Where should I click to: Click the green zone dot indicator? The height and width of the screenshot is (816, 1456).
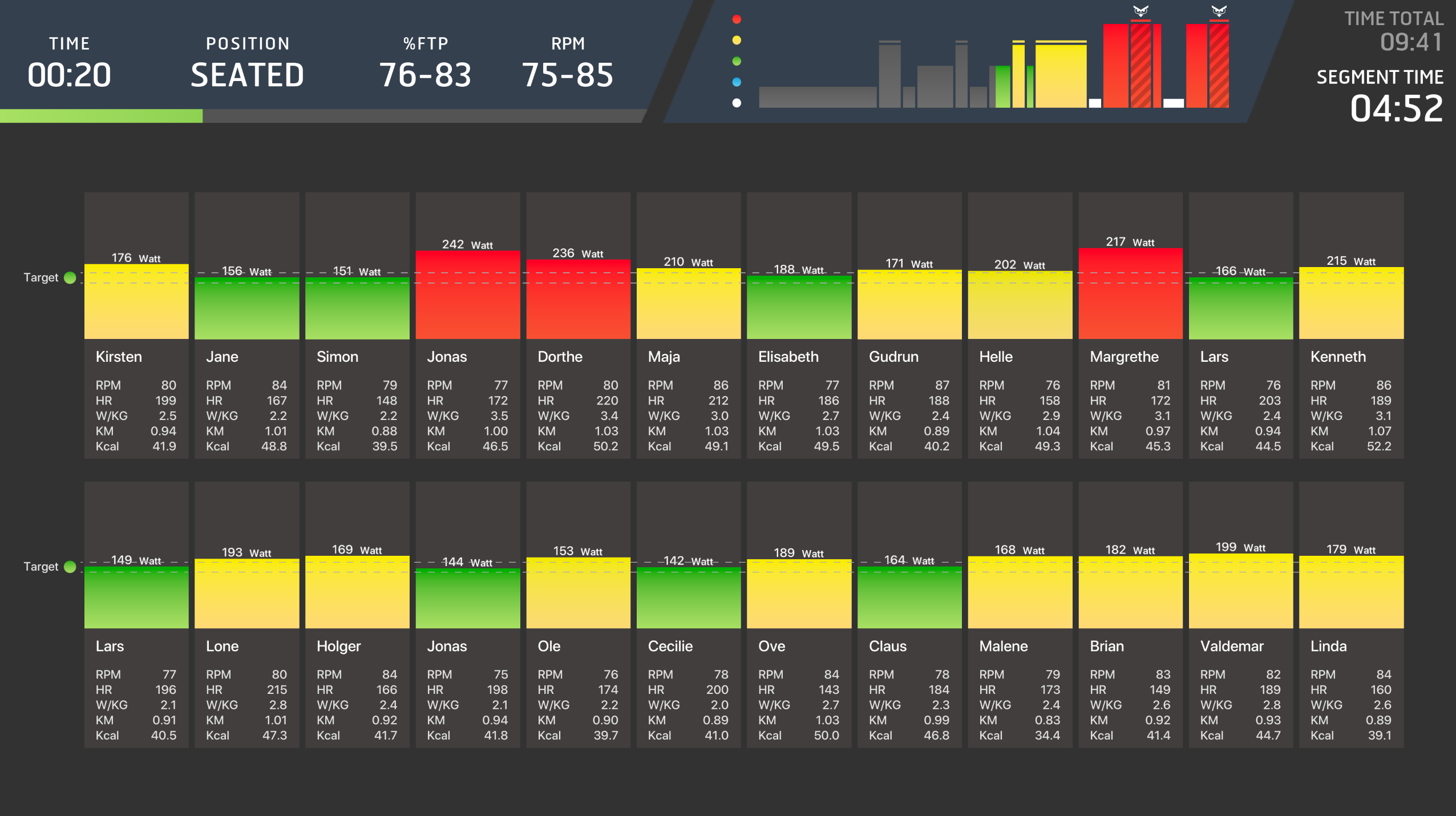(737, 61)
